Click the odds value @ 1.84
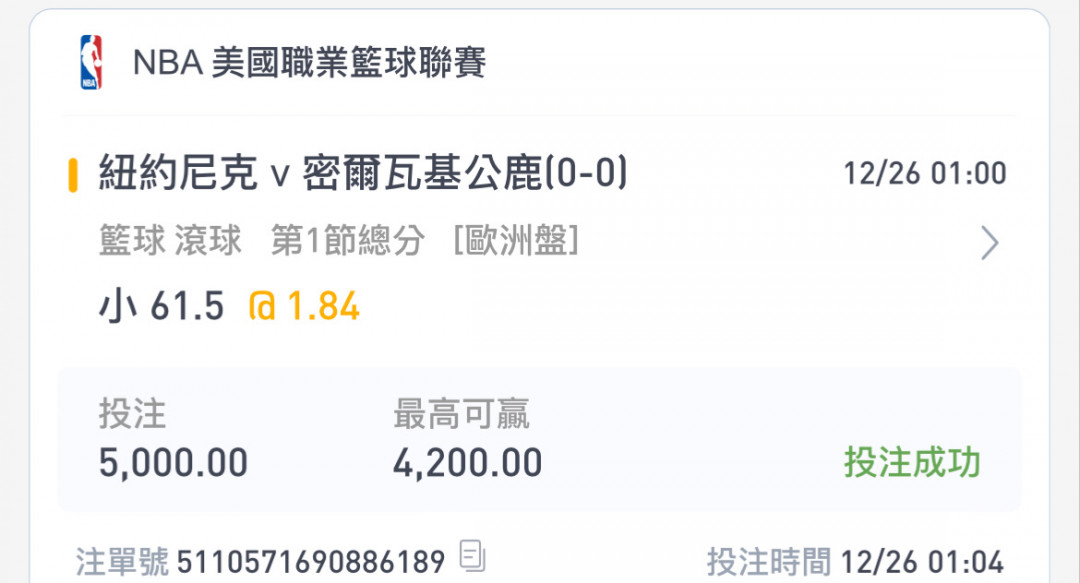 [304, 305]
